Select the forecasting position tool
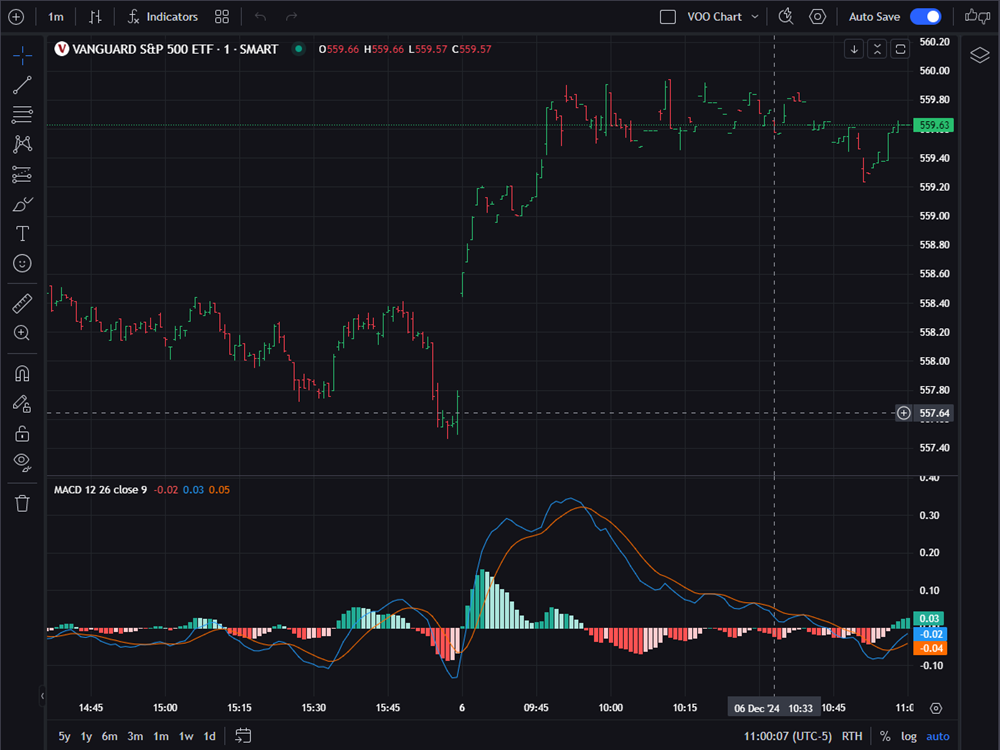The image size is (1000, 750). pos(22,174)
